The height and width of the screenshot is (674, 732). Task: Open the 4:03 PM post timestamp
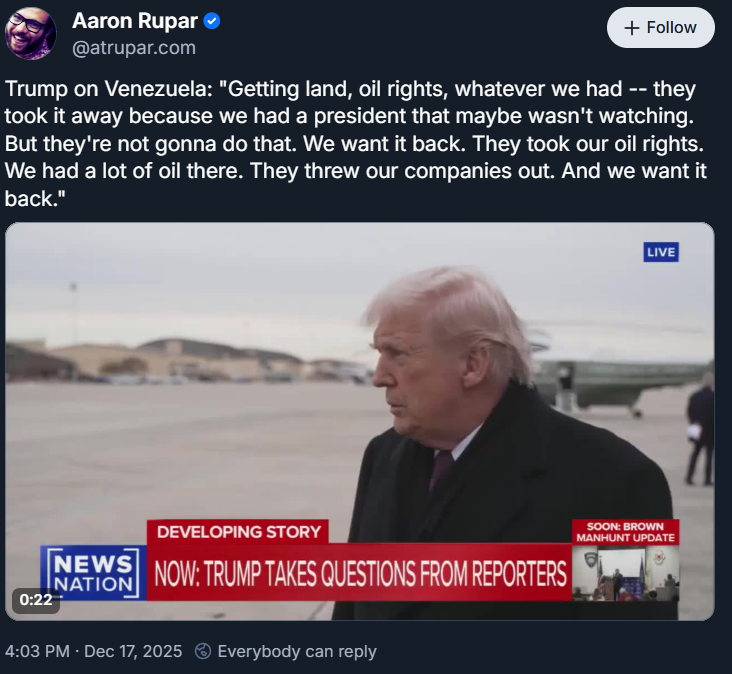(37, 651)
